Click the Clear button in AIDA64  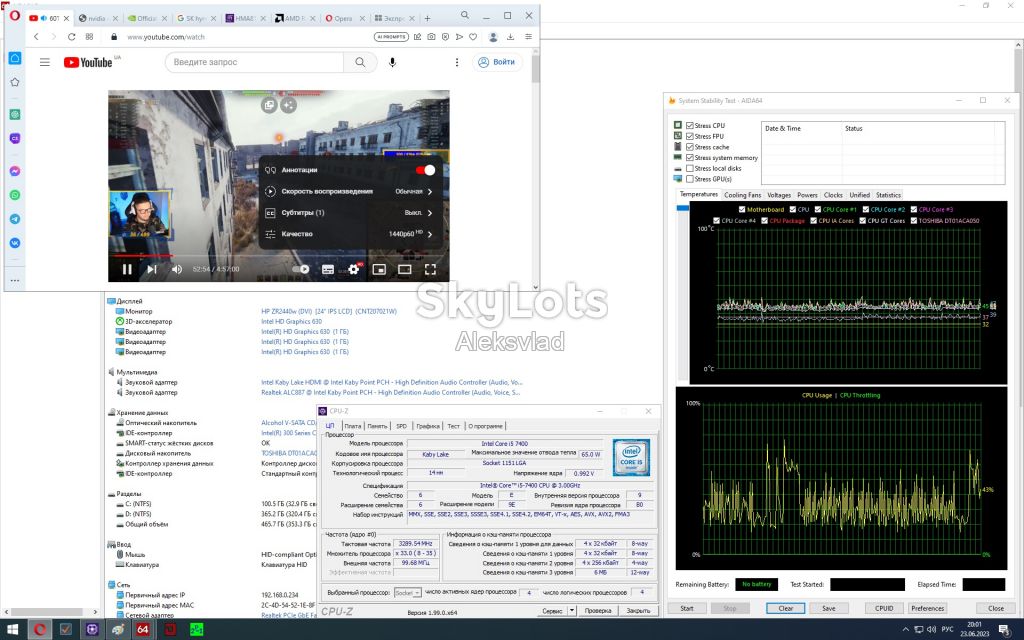point(786,608)
